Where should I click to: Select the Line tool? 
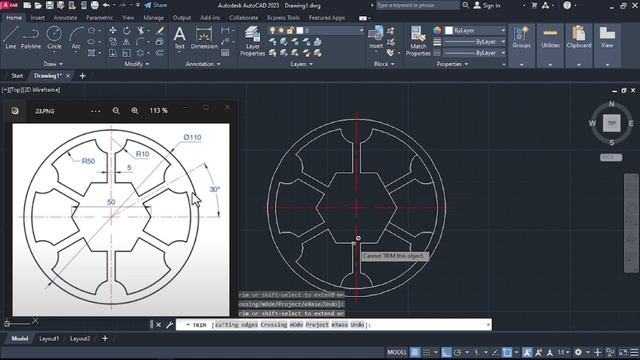[x=11, y=38]
